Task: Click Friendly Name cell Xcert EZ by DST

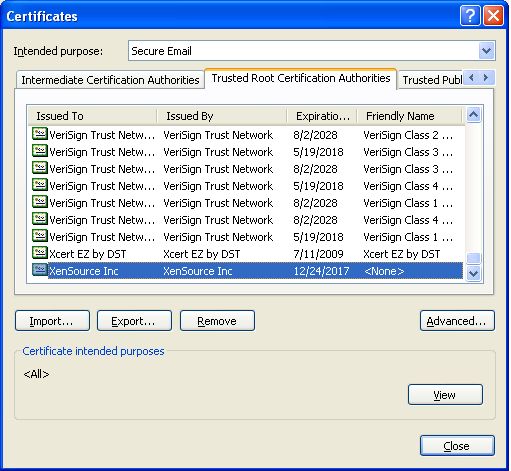Action: click(x=402, y=254)
